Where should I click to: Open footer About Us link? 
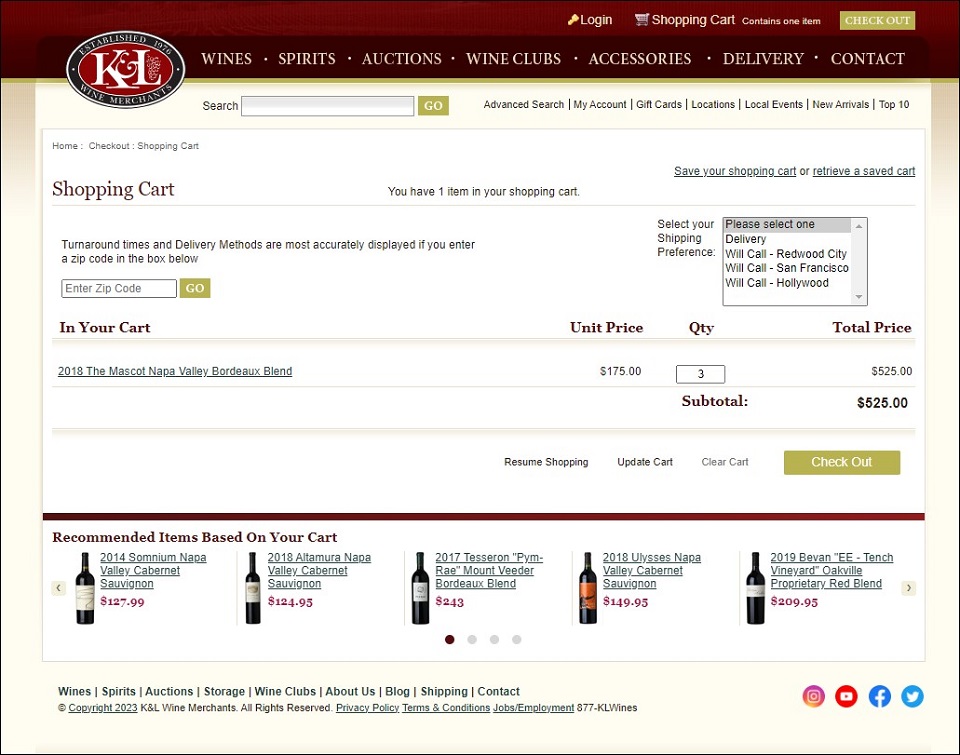tap(350, 691)
